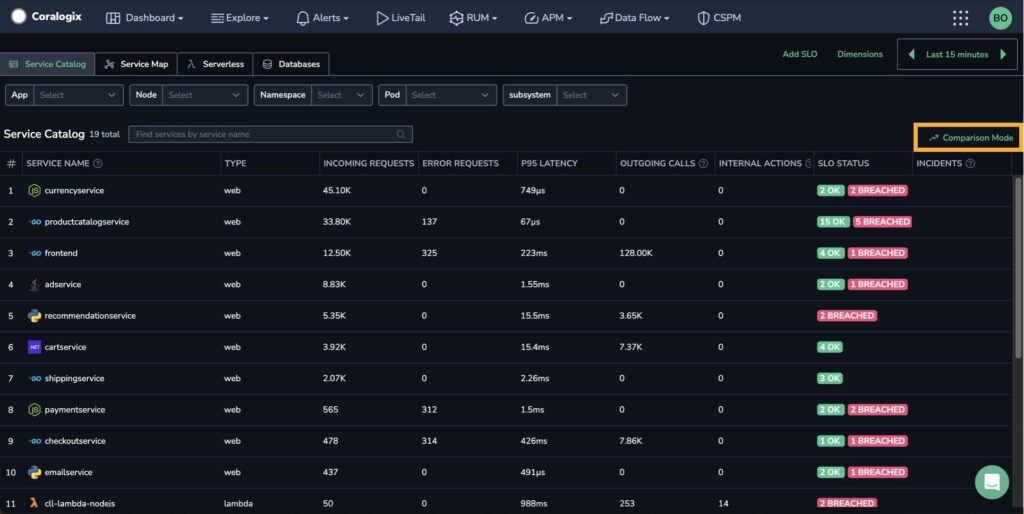Open the chat support bubble
The height and width of the screenshot is (514, 1024).
[991, 482]
